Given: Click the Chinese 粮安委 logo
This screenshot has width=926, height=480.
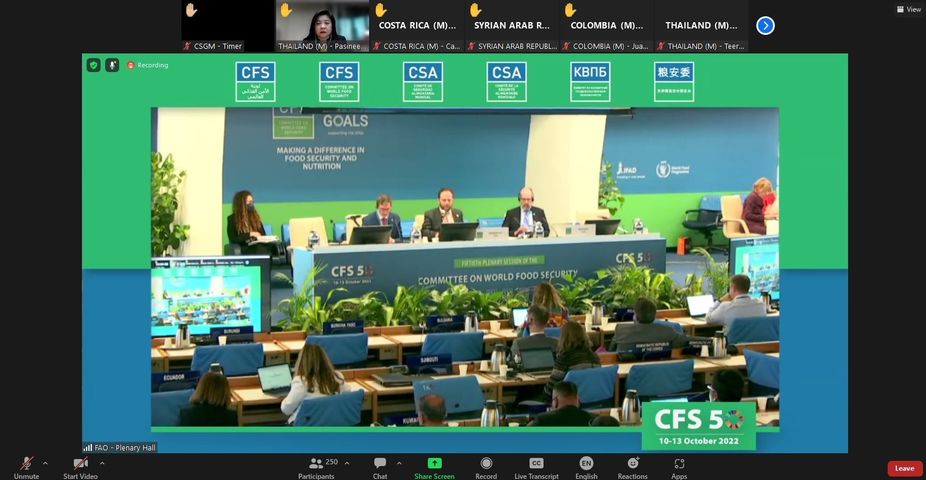Looking at the screenshot, I should [x=674, y=81].
